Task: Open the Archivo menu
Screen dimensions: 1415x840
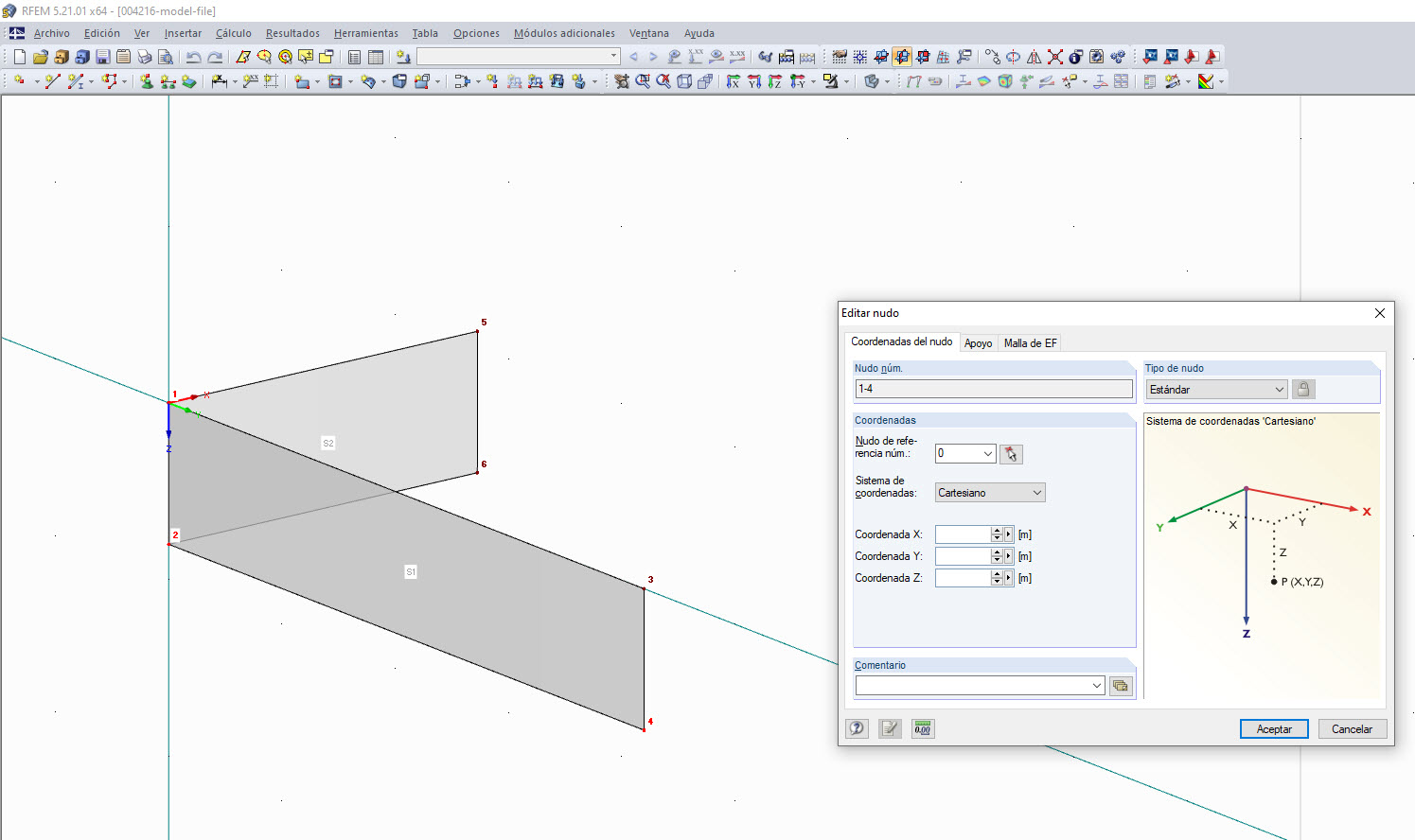Action: click(x=52, y=33)
